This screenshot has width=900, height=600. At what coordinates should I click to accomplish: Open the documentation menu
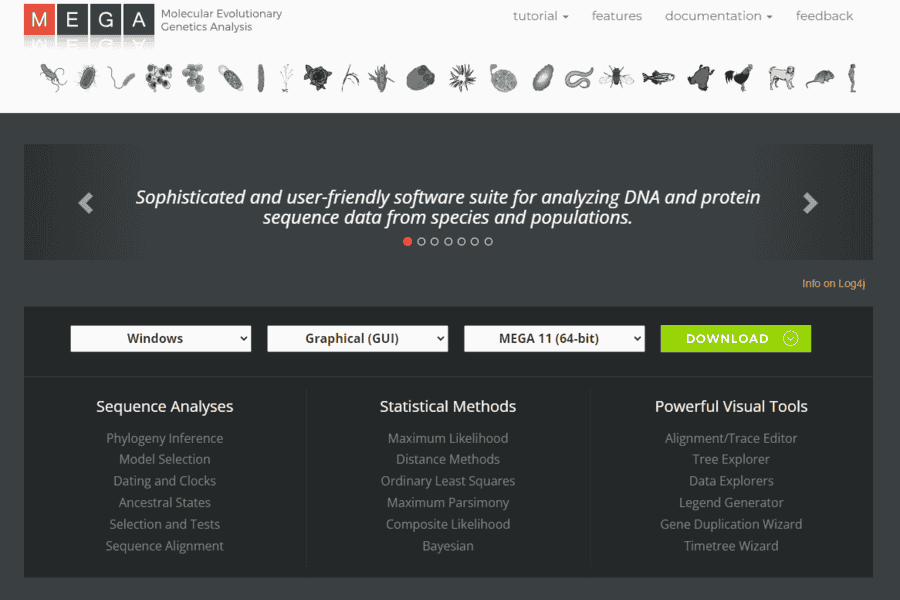point(718,16)
